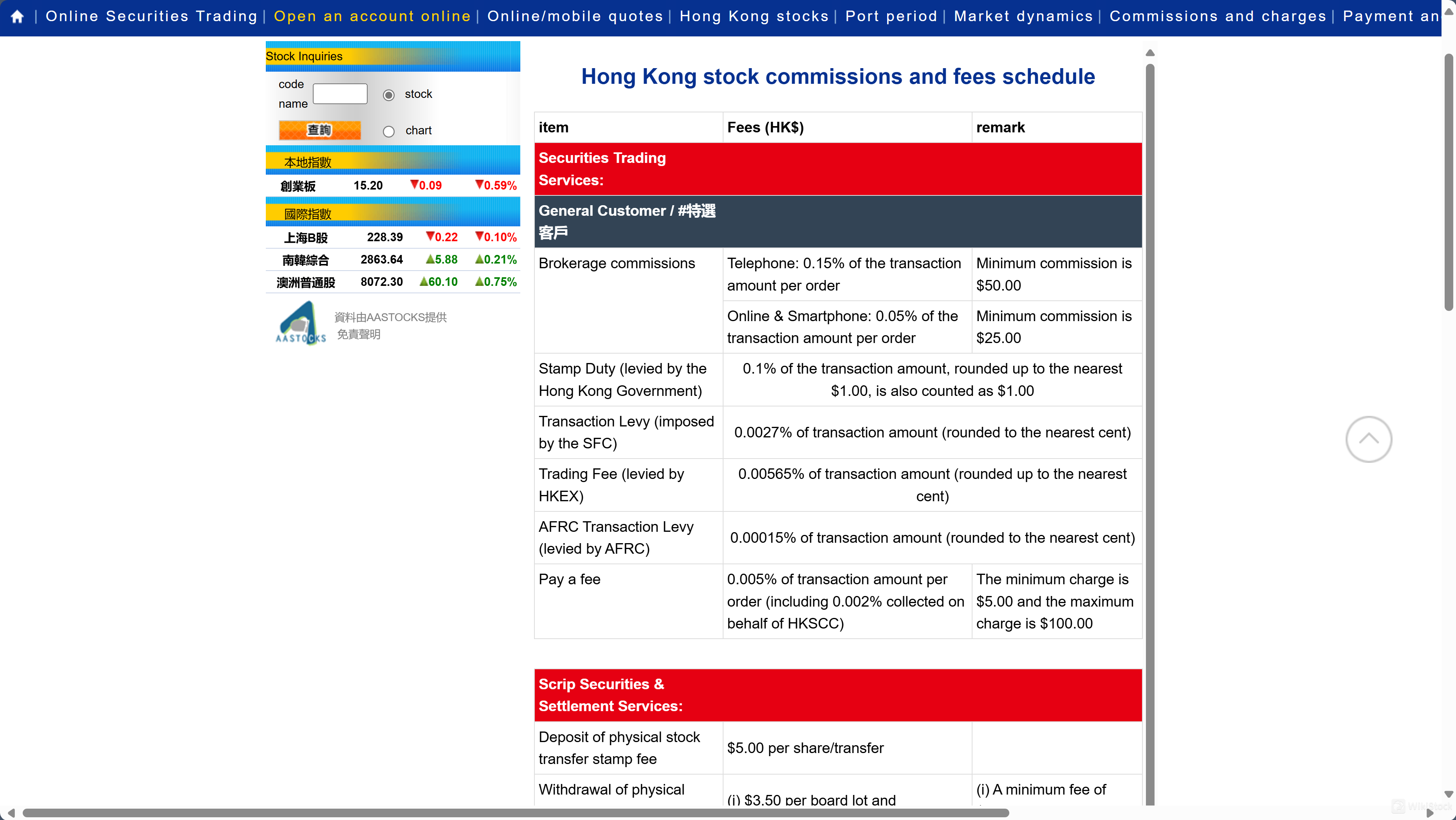This screenshot has height=820, width=1456.
Task: Click Open an account online link
Action: (372, 16)
